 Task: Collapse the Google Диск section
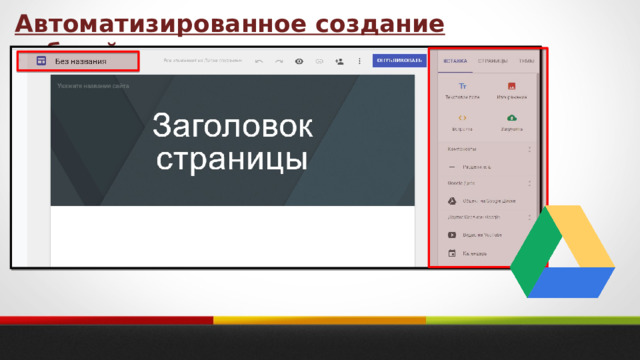529,183
